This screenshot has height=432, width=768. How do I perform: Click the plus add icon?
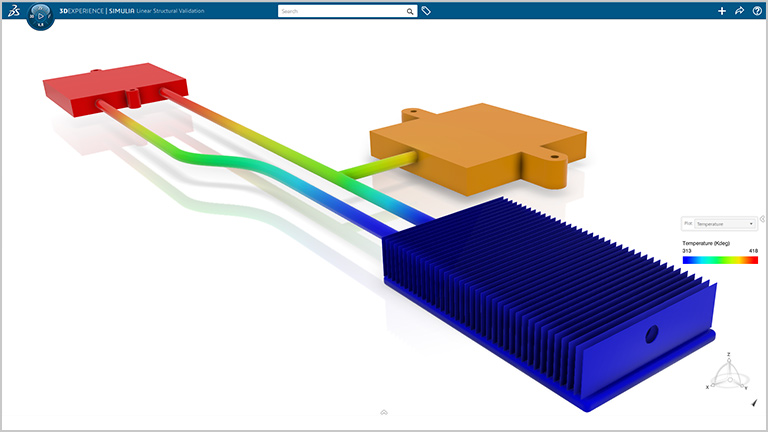point(723,11)
